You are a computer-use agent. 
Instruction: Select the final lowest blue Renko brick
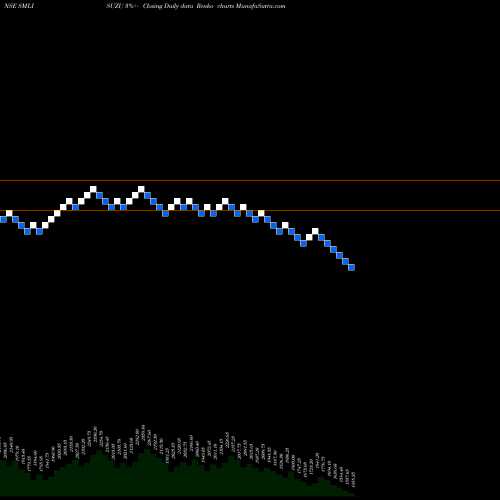[x=351, y=267]
